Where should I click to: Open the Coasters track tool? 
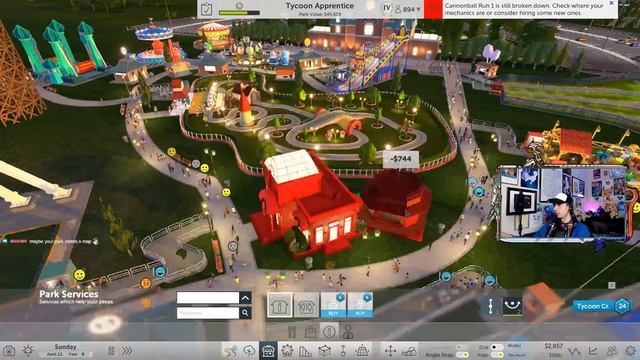pyautogui.click(x=305, y=351)
